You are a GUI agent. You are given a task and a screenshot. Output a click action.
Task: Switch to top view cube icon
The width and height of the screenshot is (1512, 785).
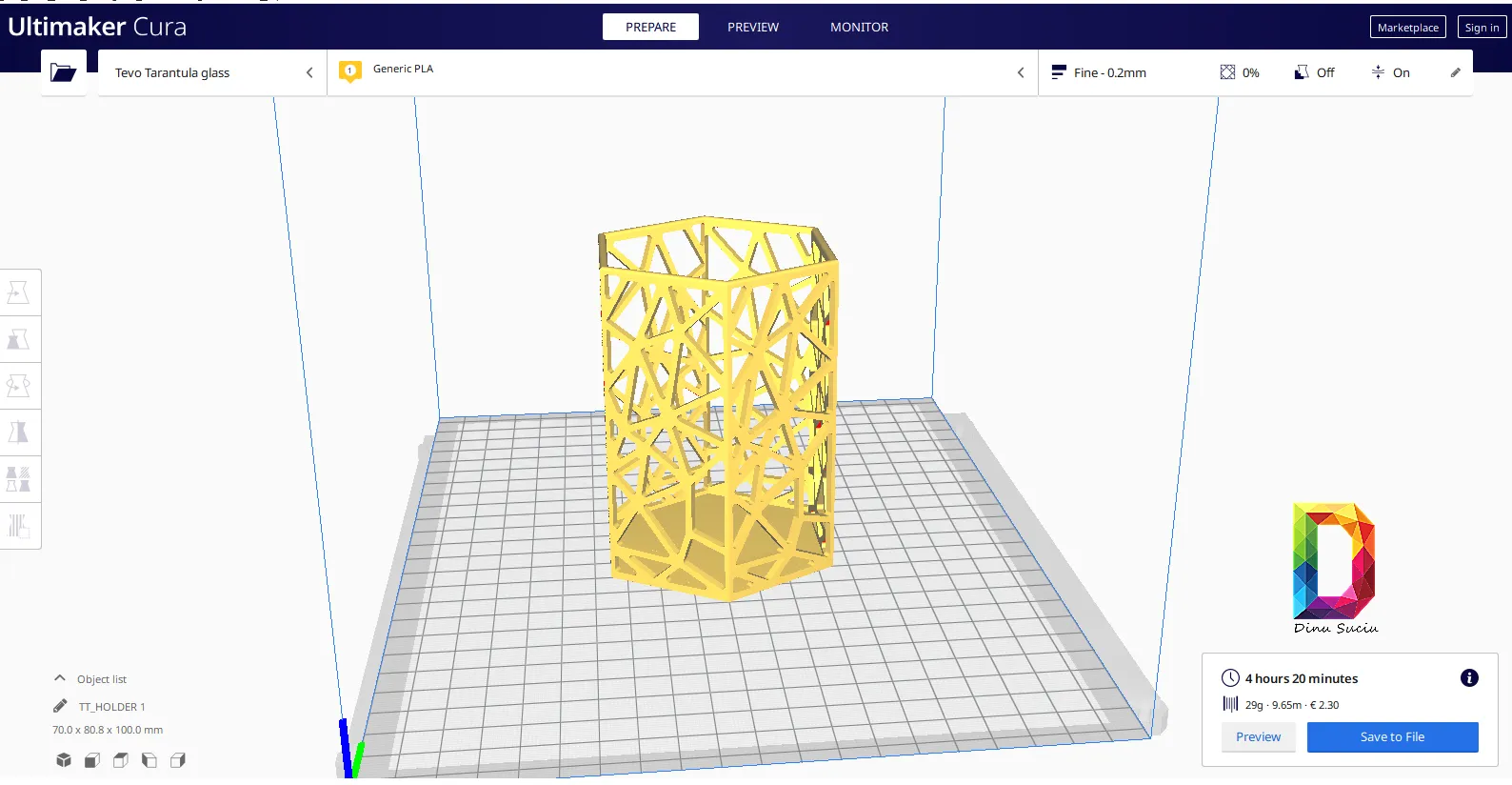[x=121, y=760]
